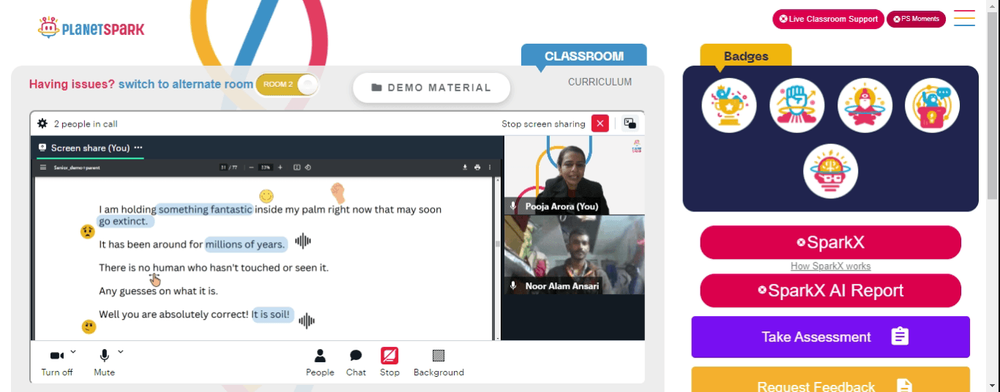Click the PDF zoom percentage field
1000x392 pixels.
click(x=266, y=168)
